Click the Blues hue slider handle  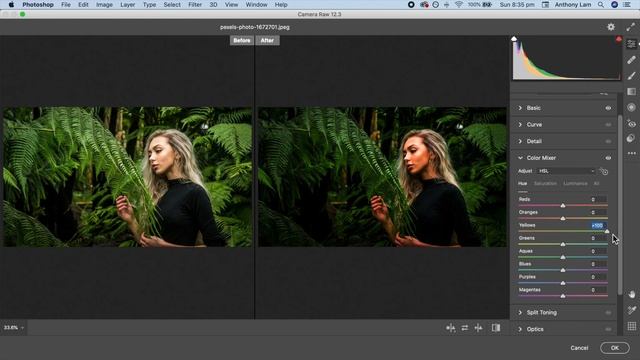click(563, 270)
